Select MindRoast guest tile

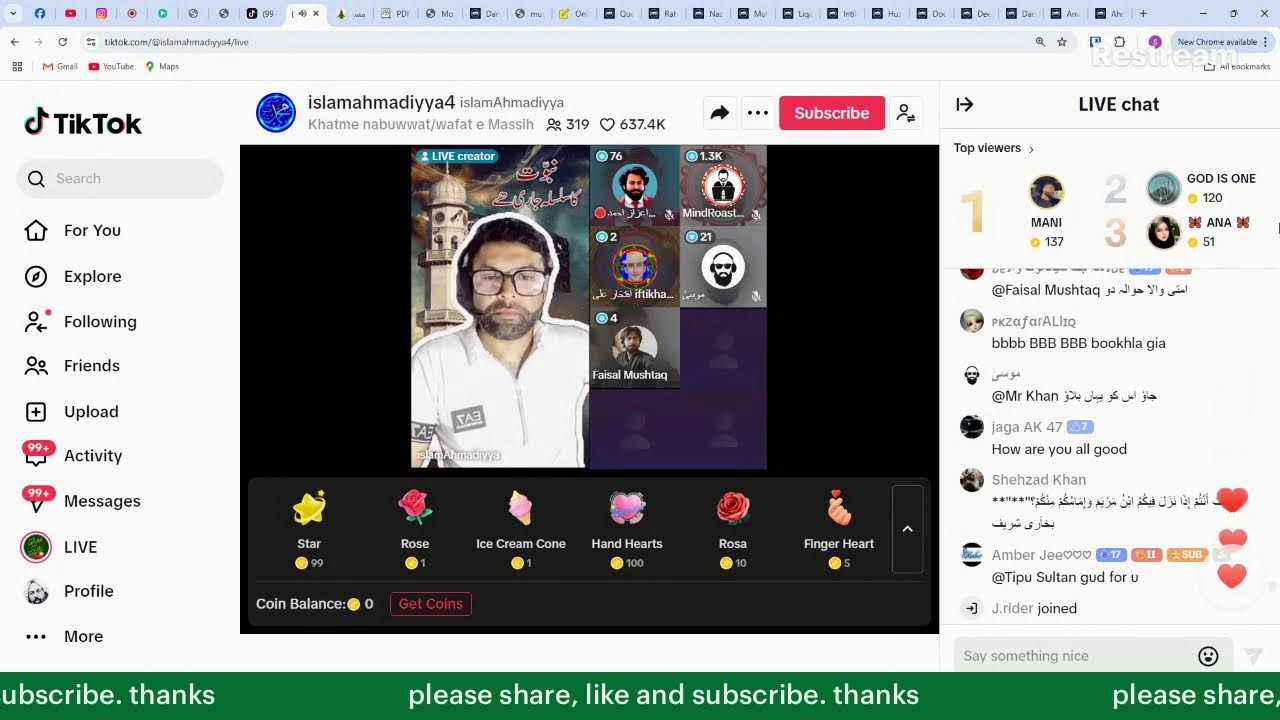(724, 184)
